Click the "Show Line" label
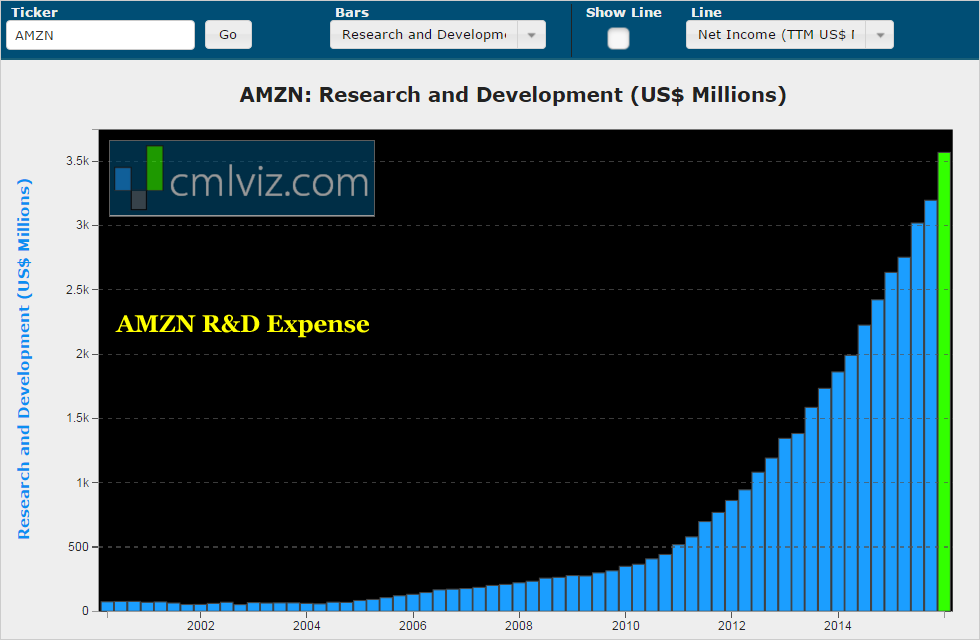This screenshot has width=980, height=640. coord(624,12)
